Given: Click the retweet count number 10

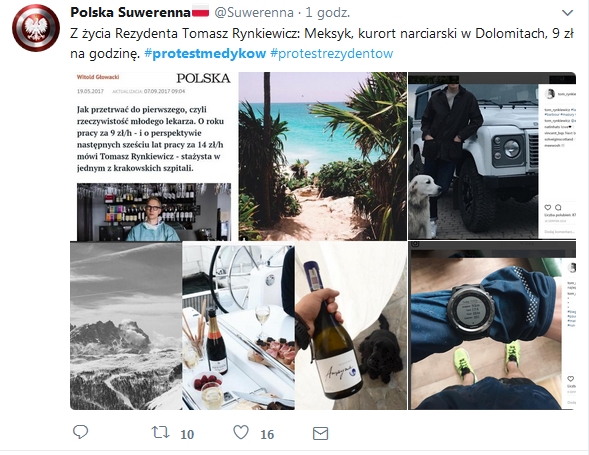Looking at the screenshot, I should pyautogui.click(x=187, y=435).
